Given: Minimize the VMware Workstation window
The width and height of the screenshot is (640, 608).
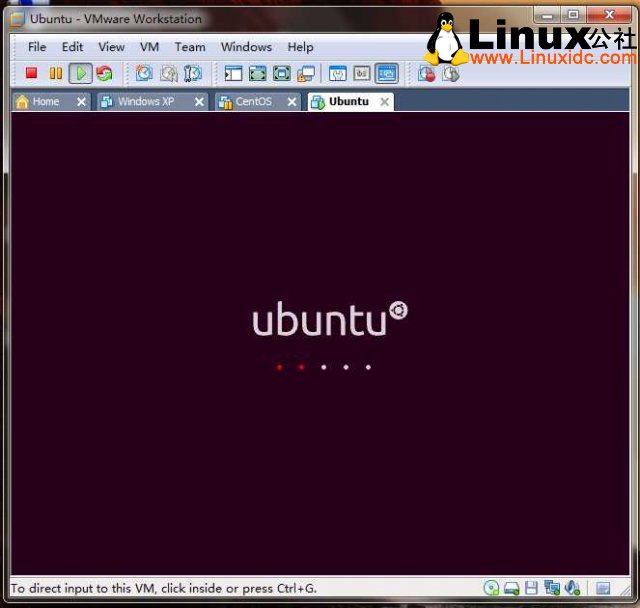Looking at the screenshot, I should pos(547,16).
